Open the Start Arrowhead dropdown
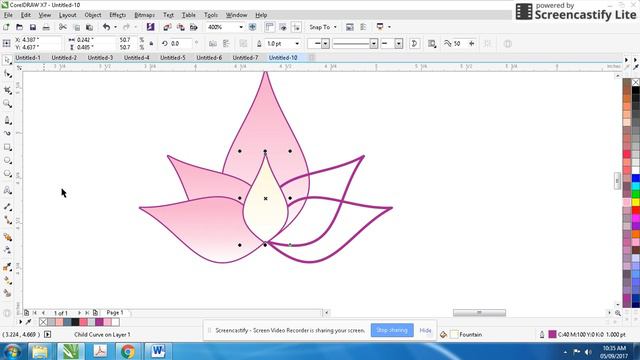 coord(325,44)
